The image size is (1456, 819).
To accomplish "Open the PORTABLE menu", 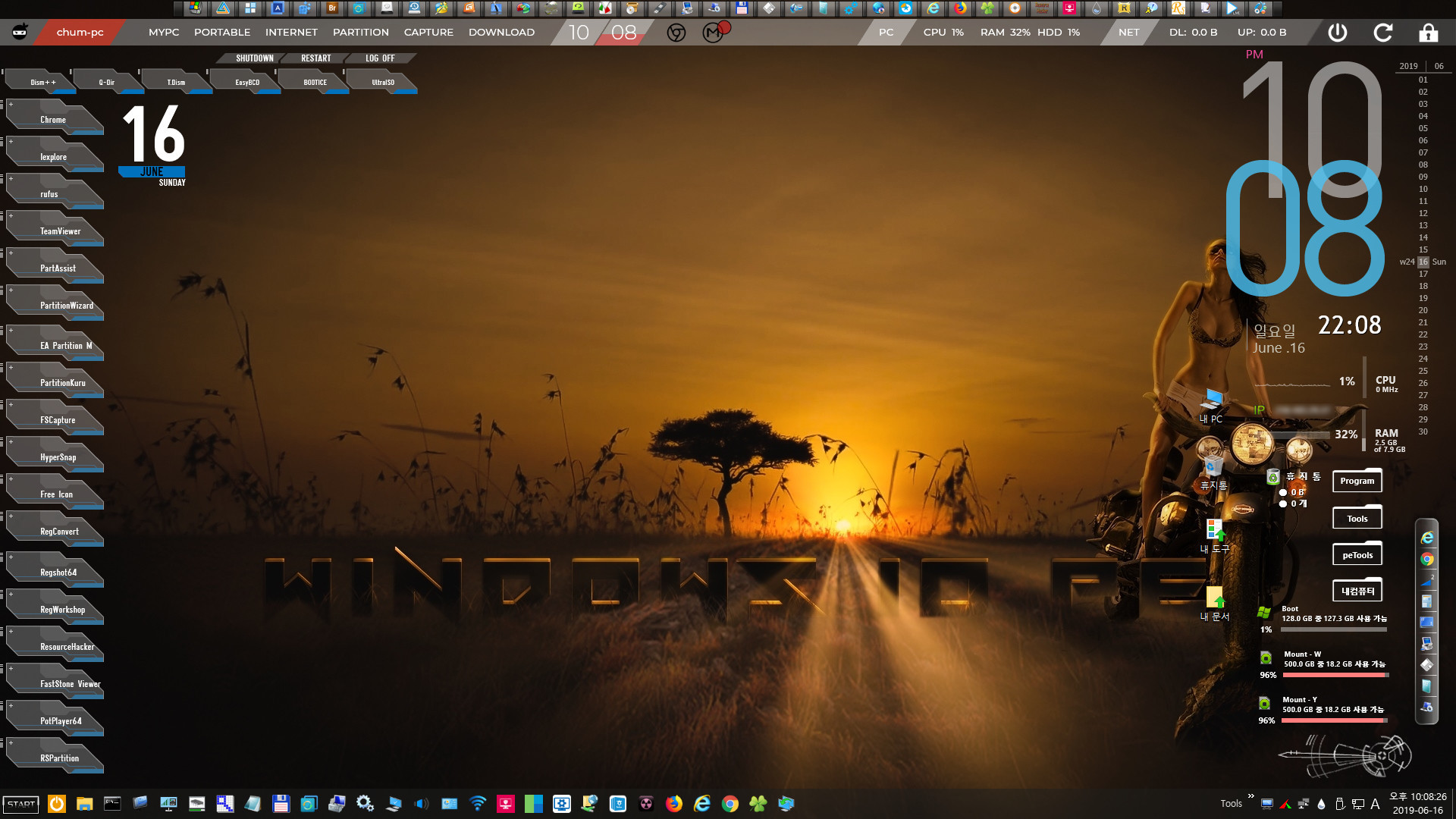I will (222, 32).
